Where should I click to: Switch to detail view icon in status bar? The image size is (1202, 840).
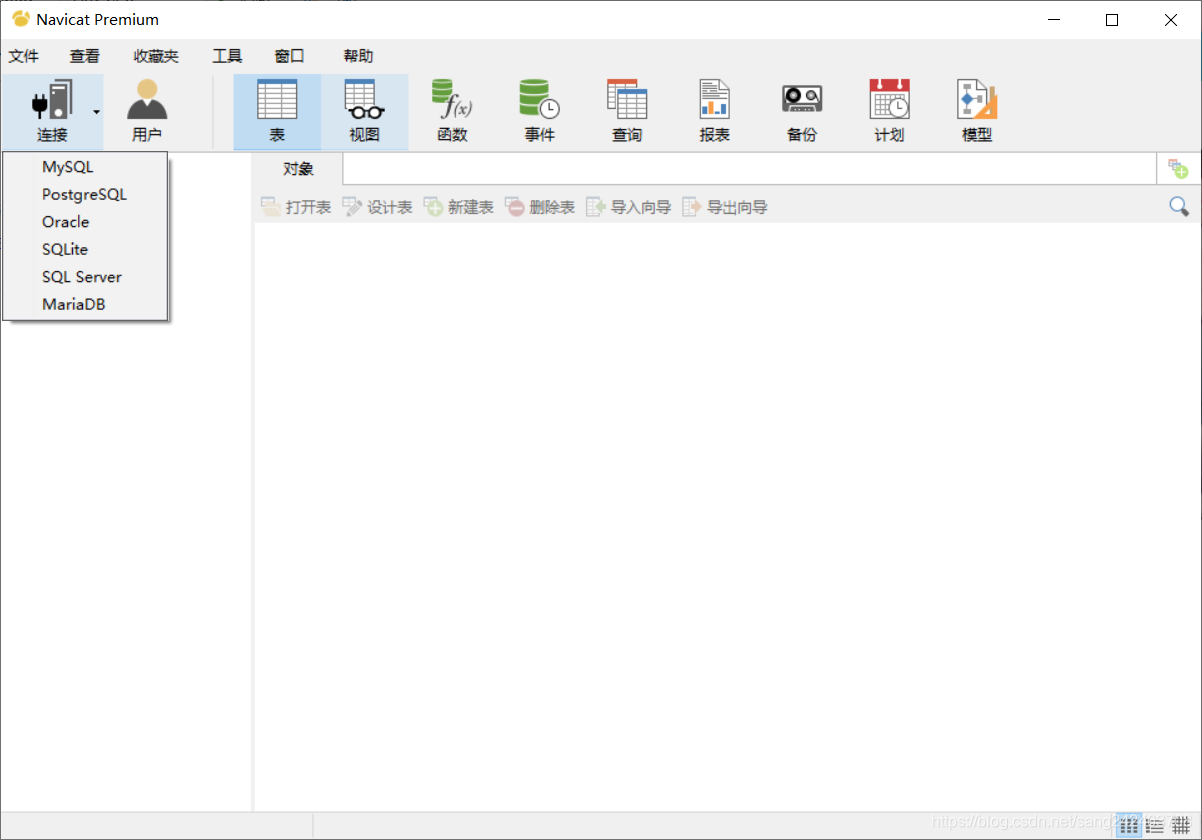[1155, 825]
